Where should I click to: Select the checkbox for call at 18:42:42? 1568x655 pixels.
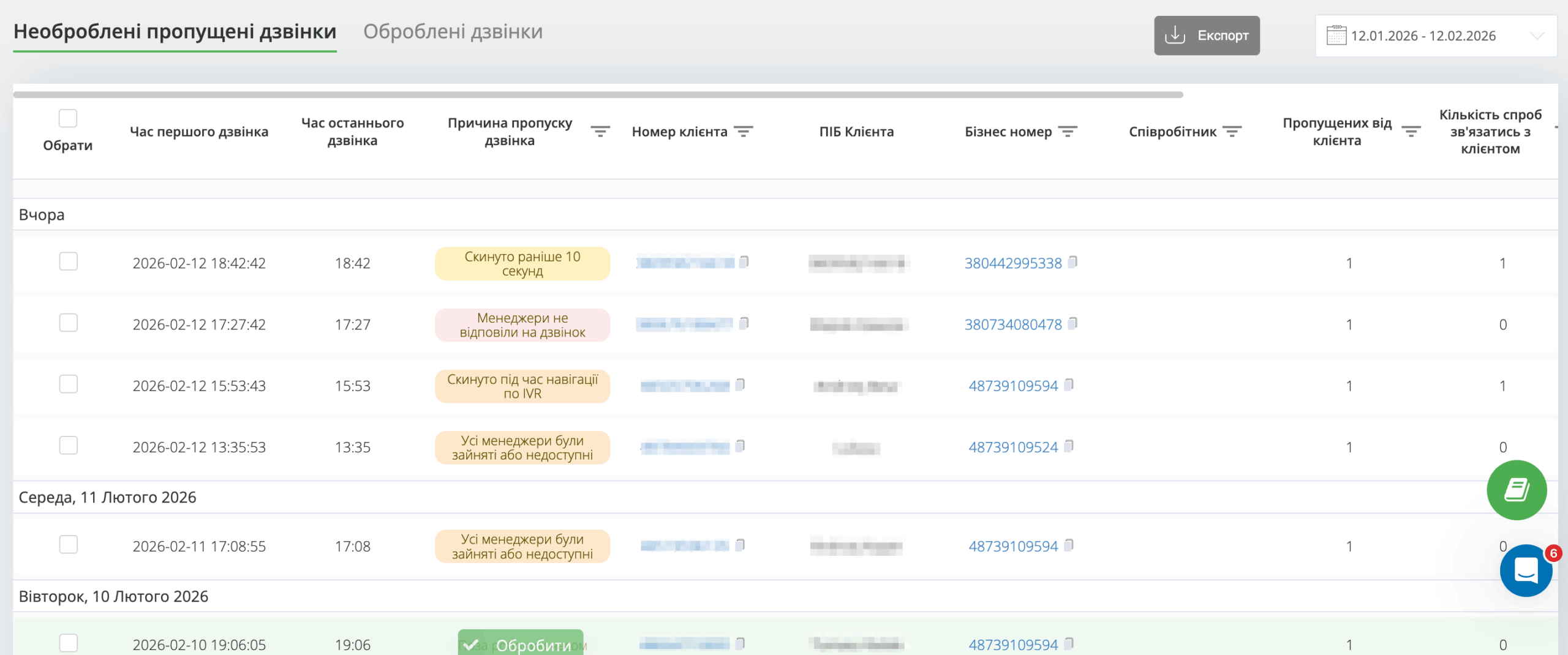69,262
